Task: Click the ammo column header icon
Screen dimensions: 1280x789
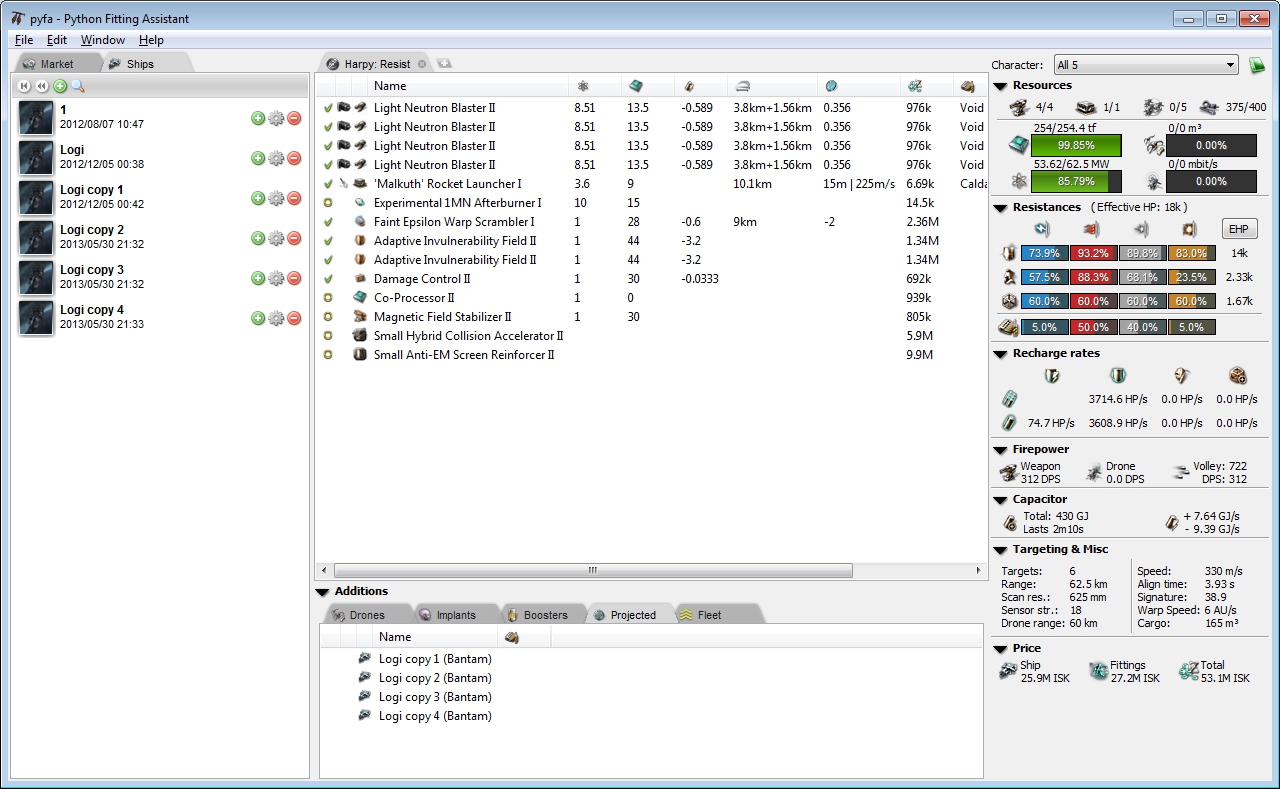Action: pos(968,86)
